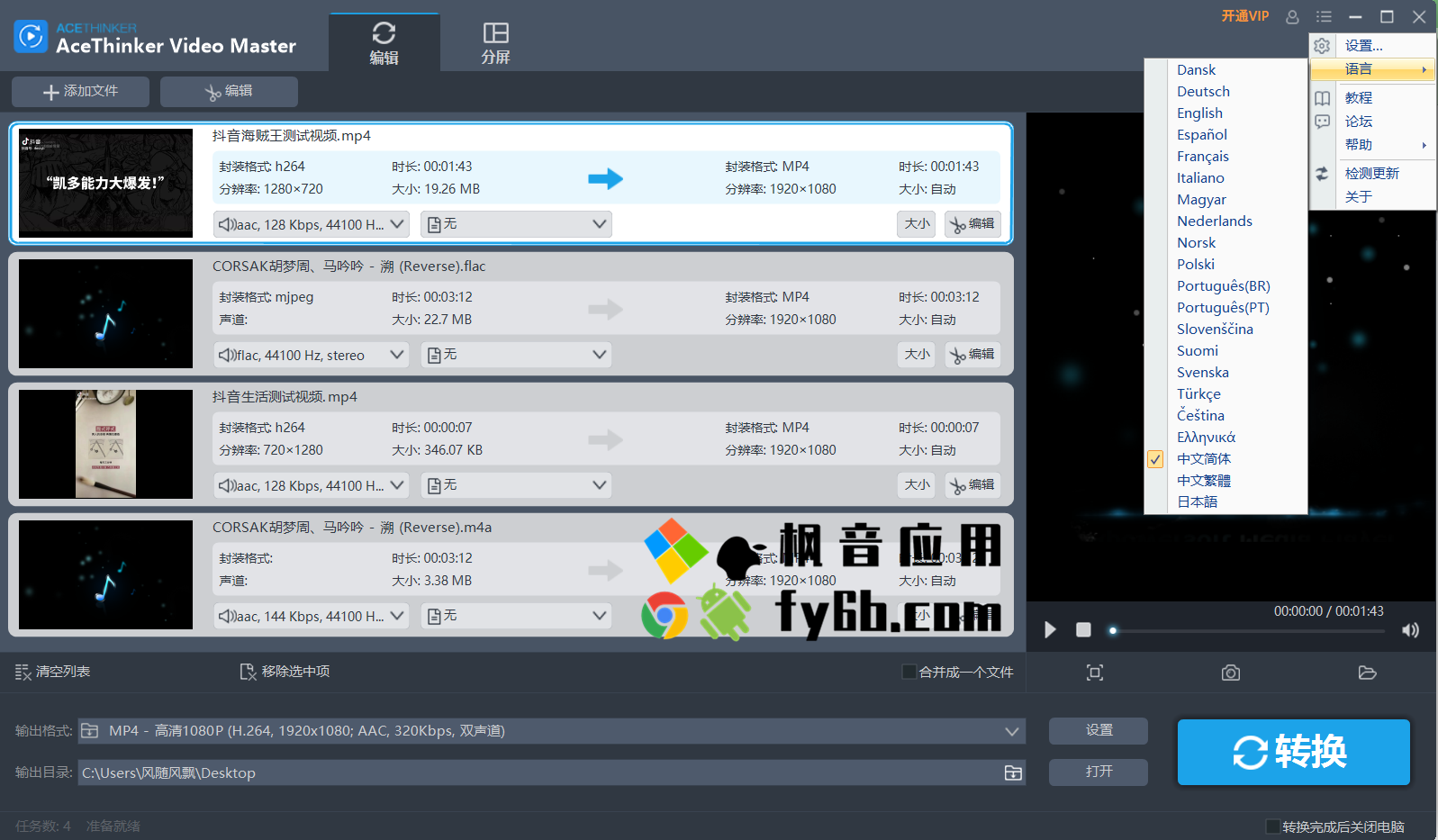Click 关于 menu item
The width and height of the screenshot is (1438, 840).
(x=1372, y=196)
